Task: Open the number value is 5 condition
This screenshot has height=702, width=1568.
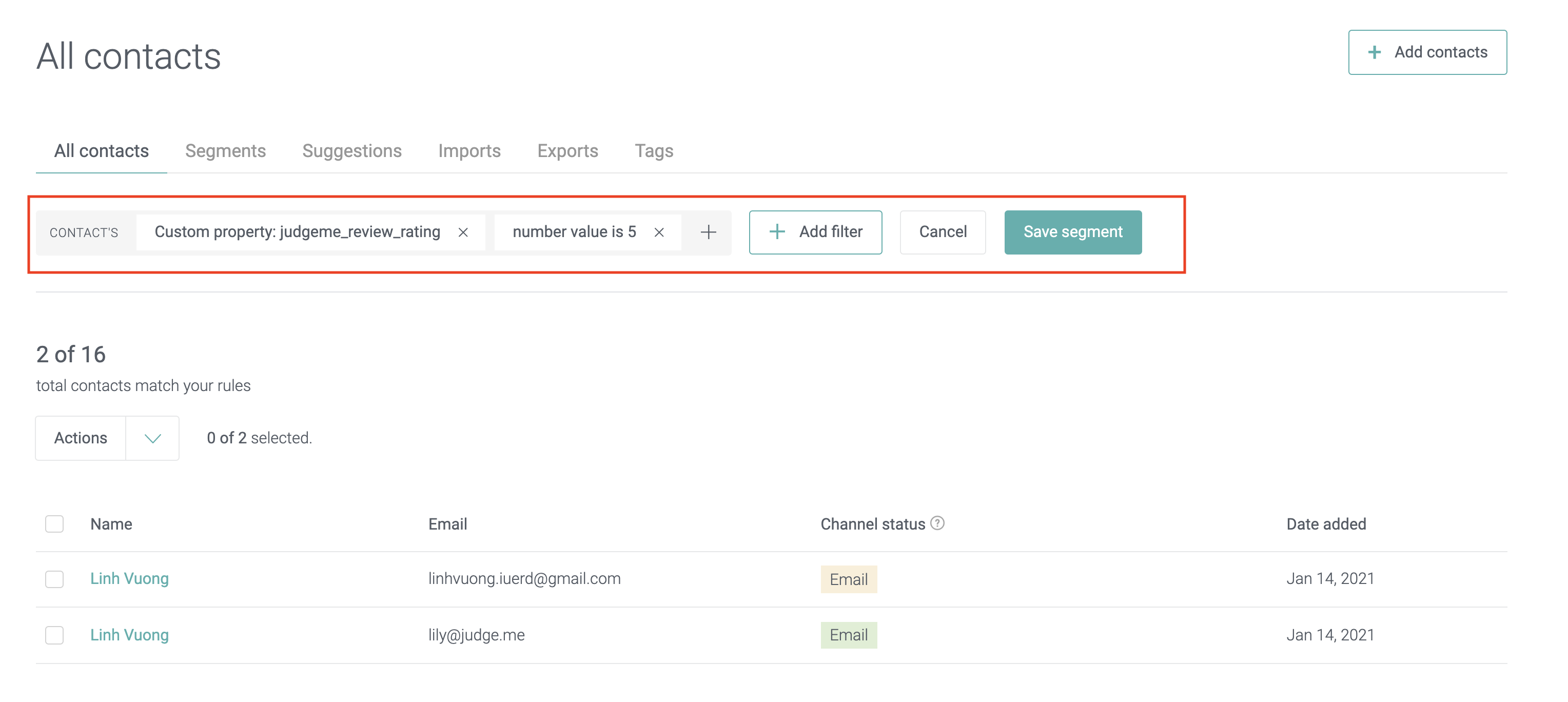Action: 574,232
